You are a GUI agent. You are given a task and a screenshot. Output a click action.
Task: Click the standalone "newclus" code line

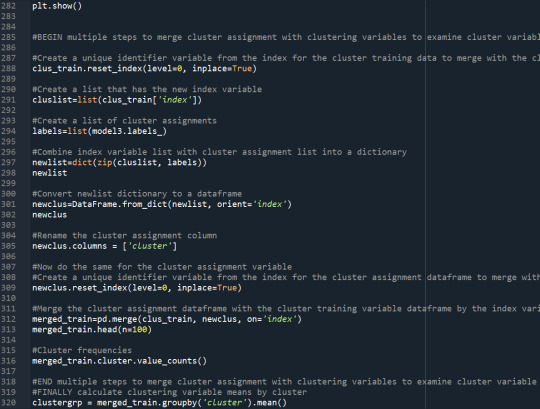coord(50,215)
